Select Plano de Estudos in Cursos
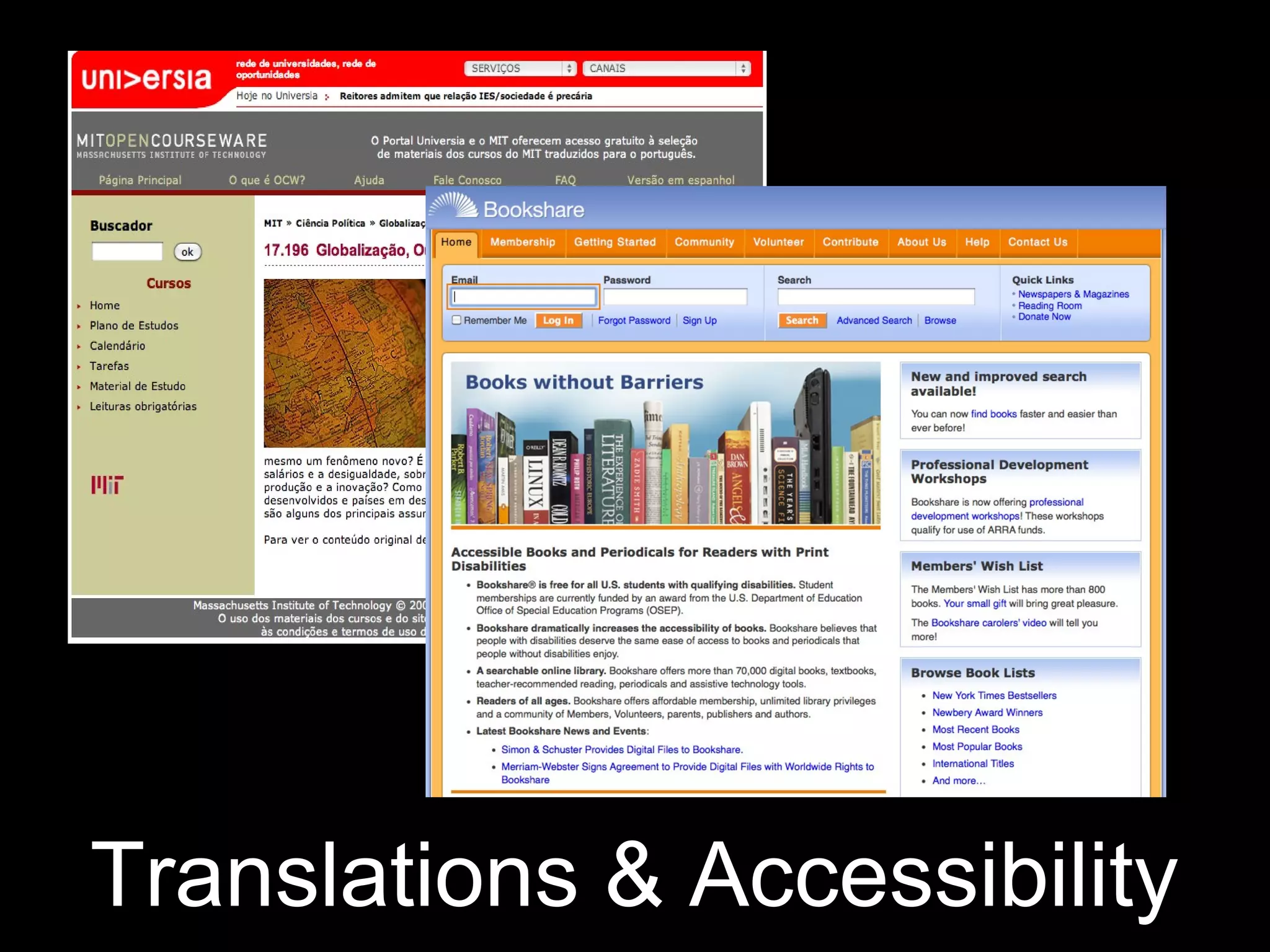This screenshot has width=1270, height=952. click(x=134, y=325)
